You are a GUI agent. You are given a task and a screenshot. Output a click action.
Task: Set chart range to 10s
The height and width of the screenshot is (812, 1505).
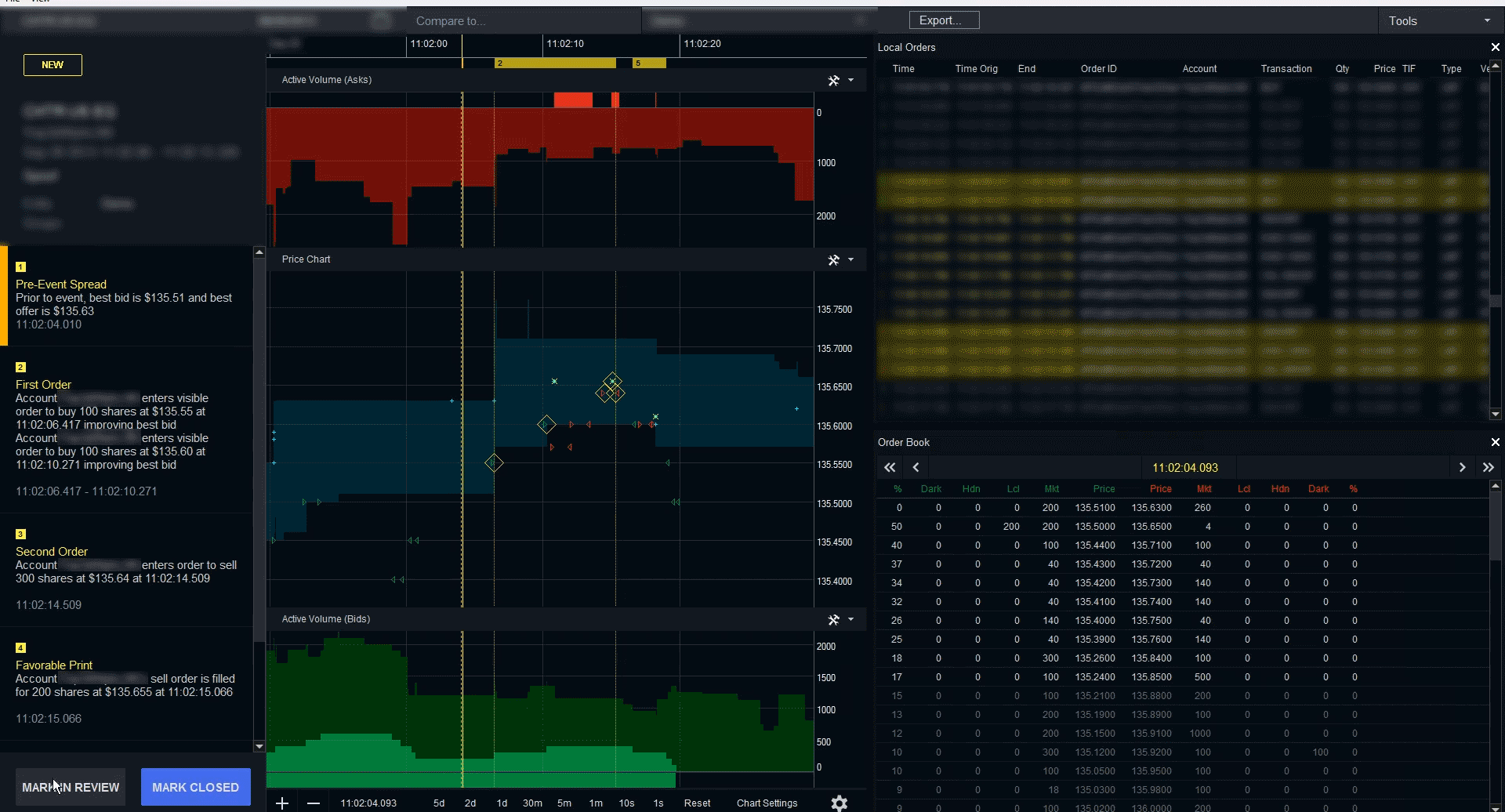(x=627, y=803)
